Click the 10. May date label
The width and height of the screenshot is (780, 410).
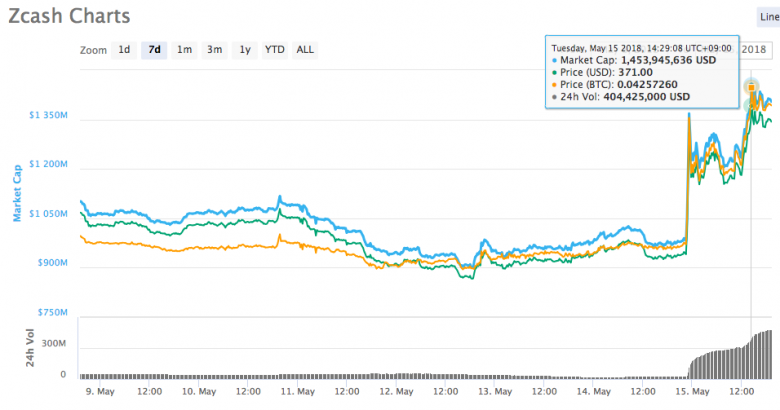(x=198, y=392)
